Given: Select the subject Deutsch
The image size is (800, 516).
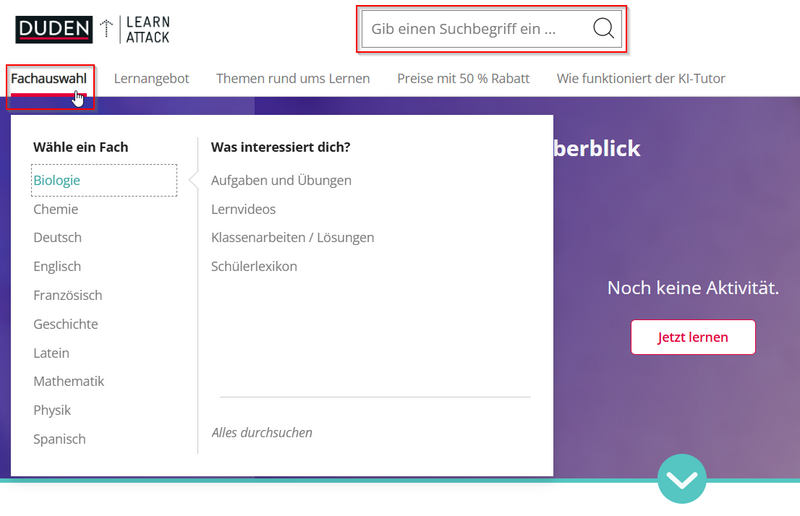Looking at the screenshot, I should (58, 238).
